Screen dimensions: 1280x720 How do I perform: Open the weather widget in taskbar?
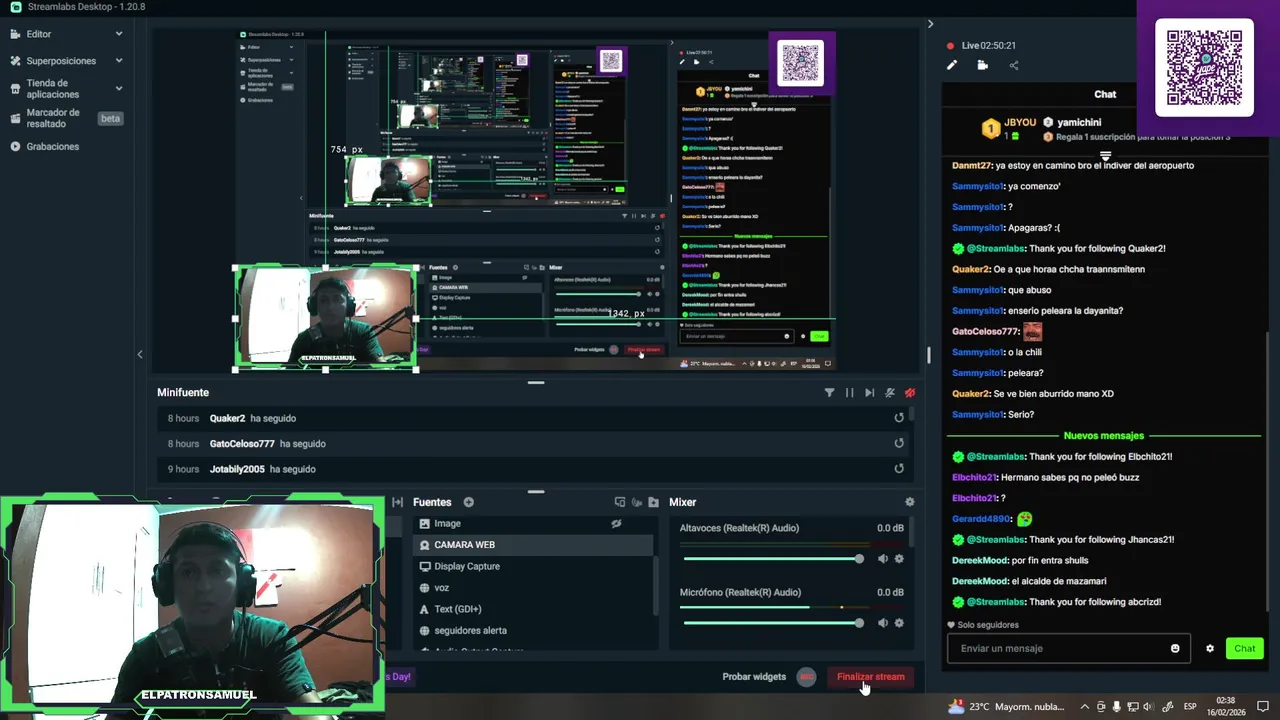(x=1006, y=706)
